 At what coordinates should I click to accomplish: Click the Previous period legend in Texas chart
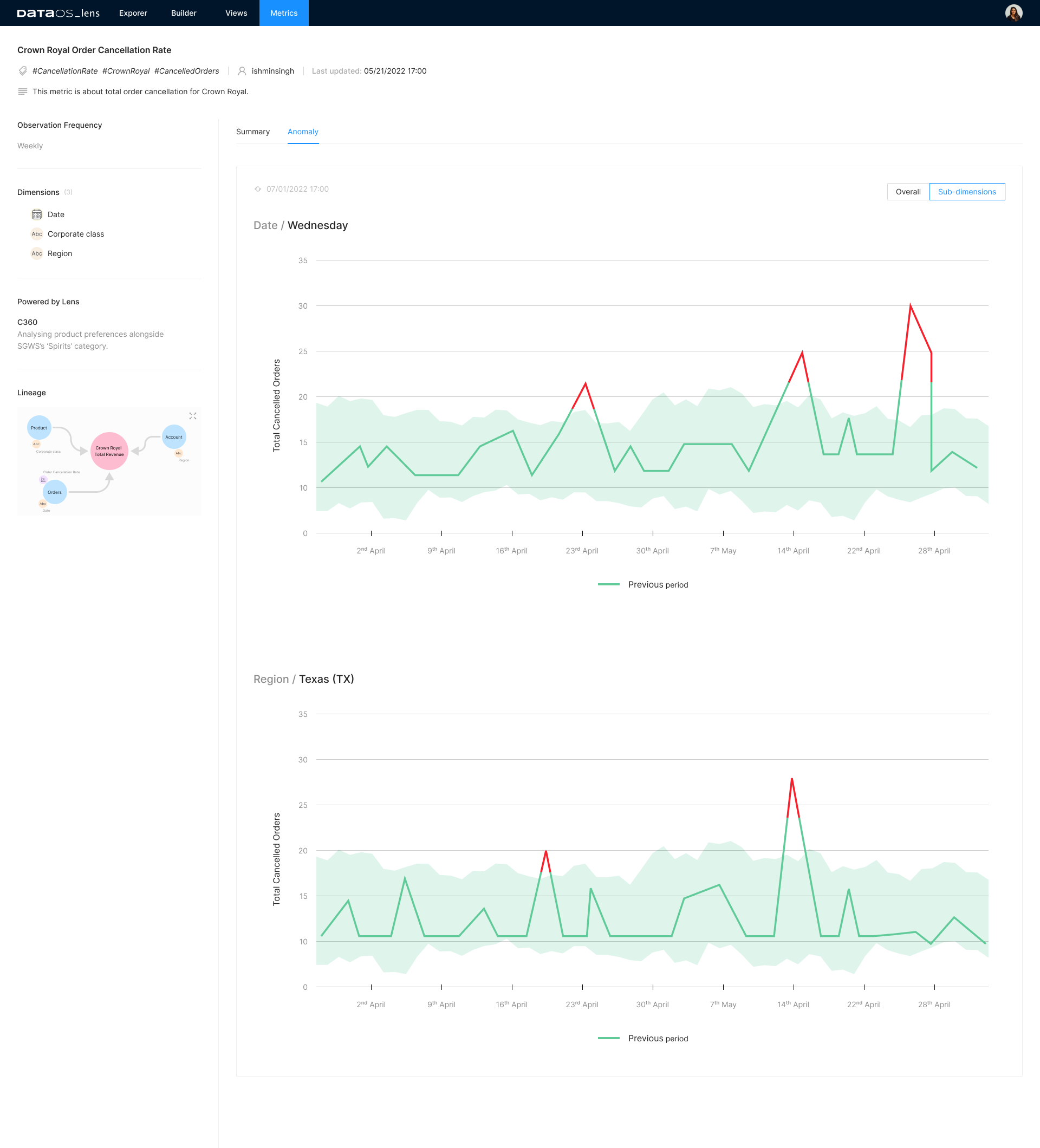(643, 1039)
